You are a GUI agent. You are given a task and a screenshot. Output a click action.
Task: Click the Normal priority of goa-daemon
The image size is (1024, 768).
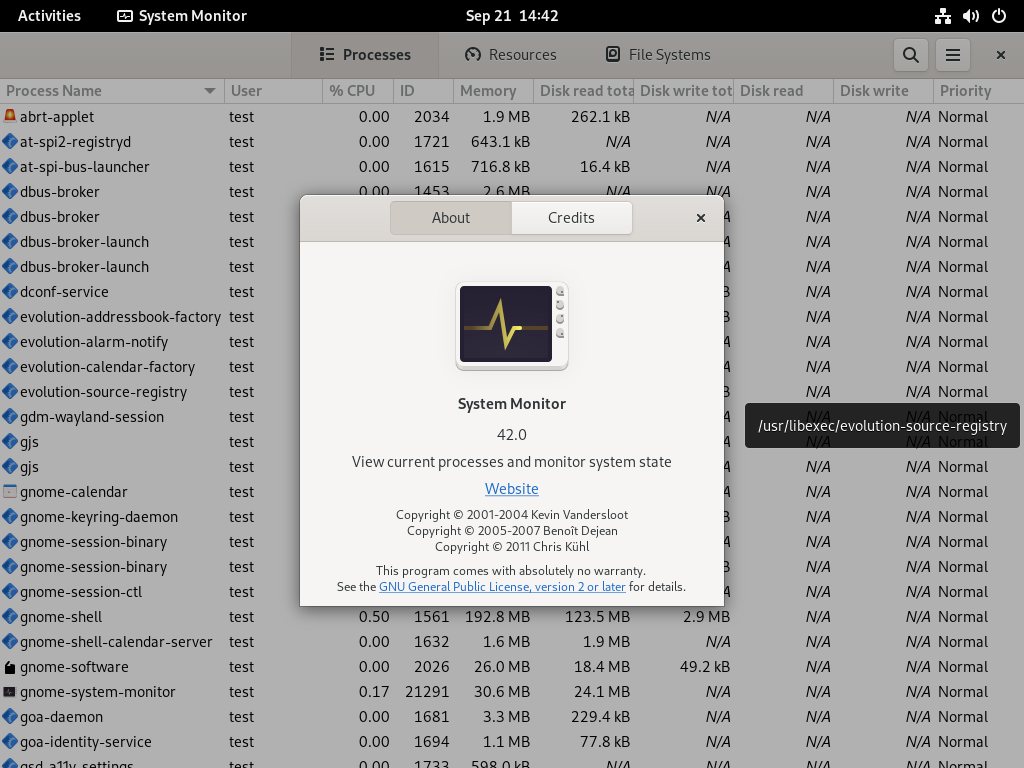963,716
